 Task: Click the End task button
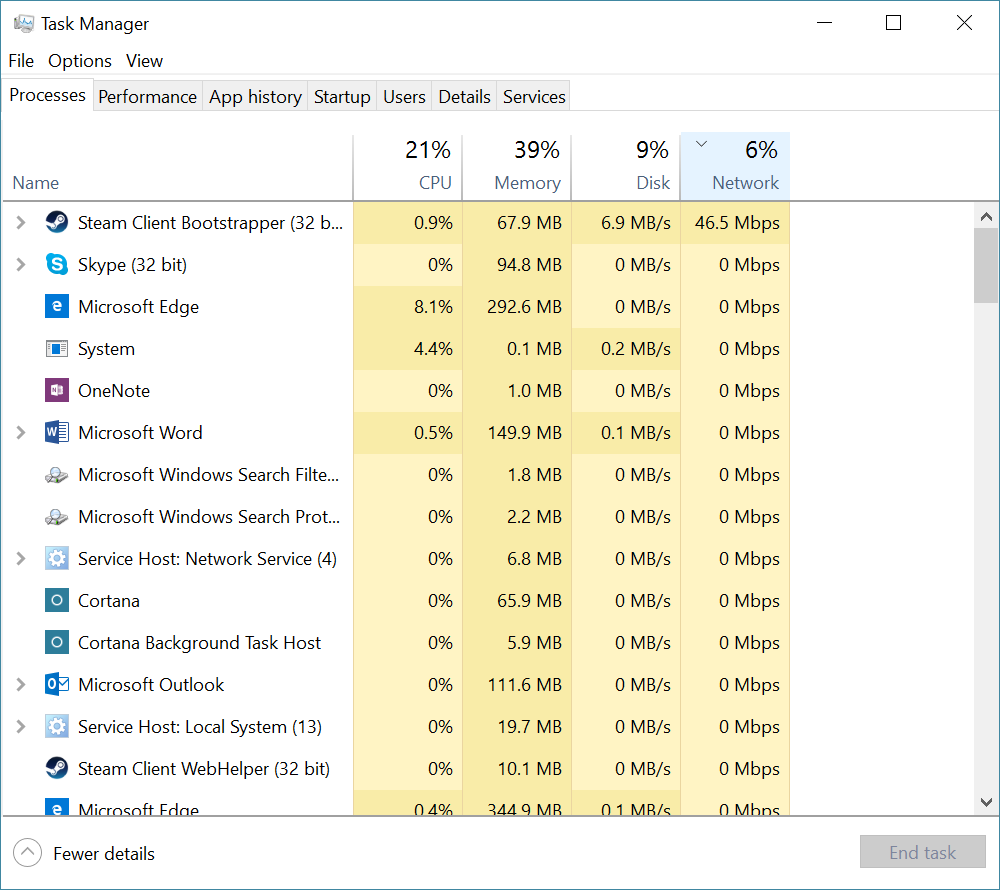922,852
